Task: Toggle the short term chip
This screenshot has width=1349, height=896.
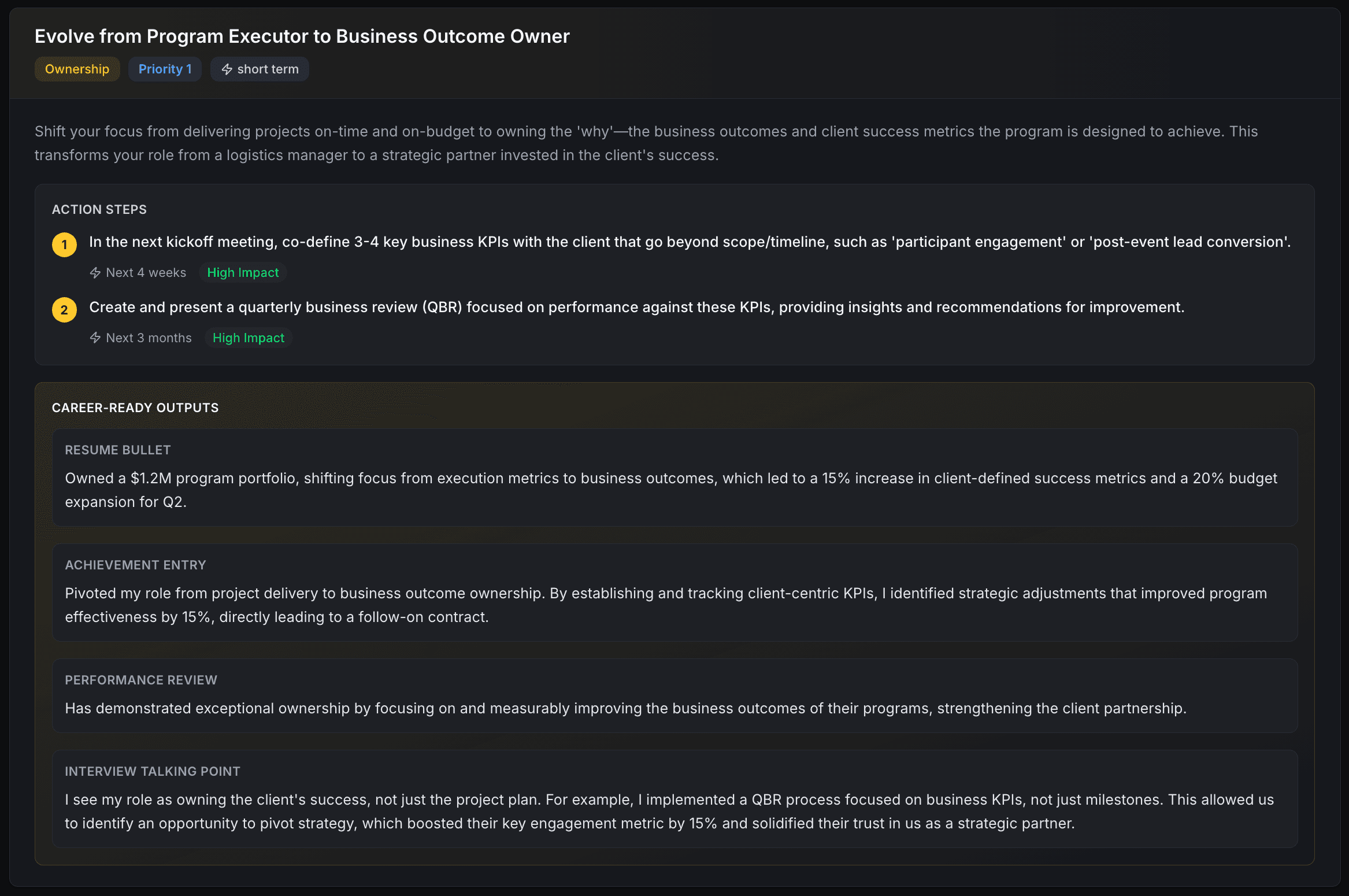Action: [260, 69]
